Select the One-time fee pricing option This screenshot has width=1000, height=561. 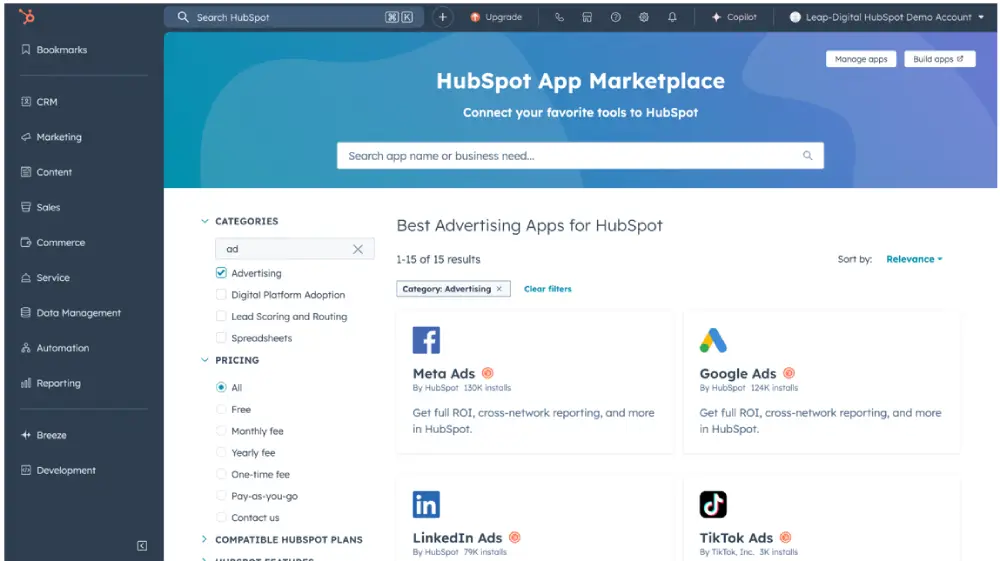(x=221, y=474)
